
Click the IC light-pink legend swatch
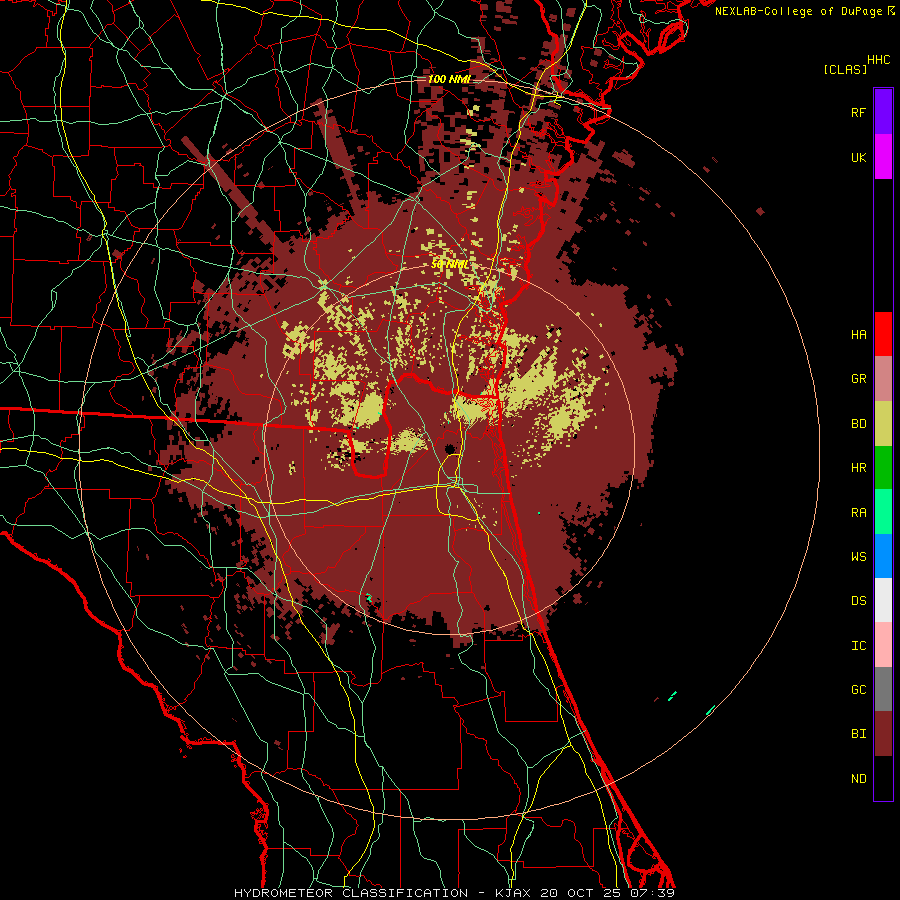pos(883,645)
